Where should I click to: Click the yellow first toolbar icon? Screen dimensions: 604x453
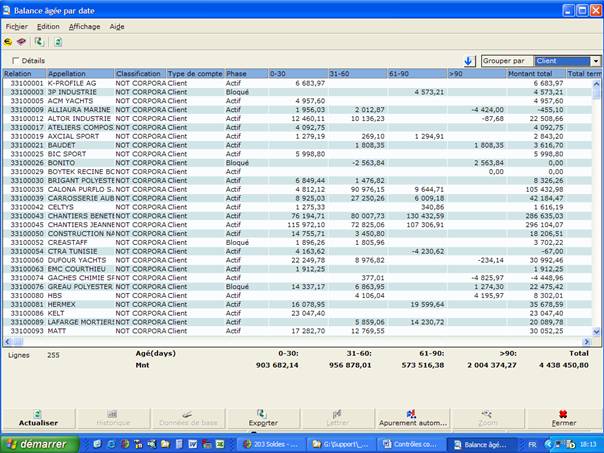tap(9, 42)
